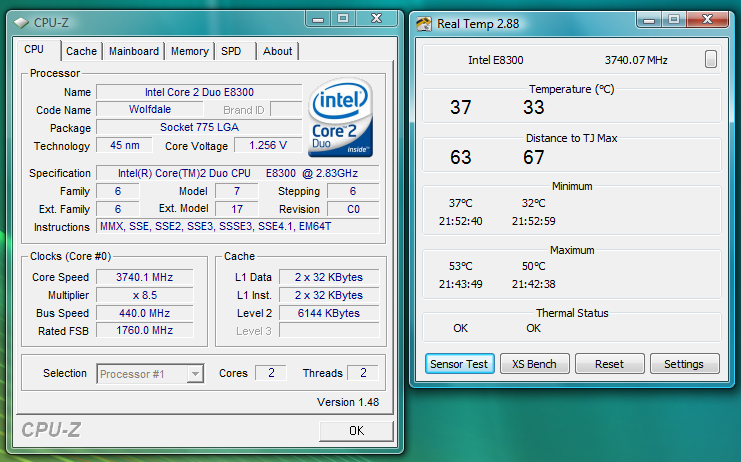Screen dimensions: 741x462
Task: Click the core temperature reading 33
Action: (534, 107)
